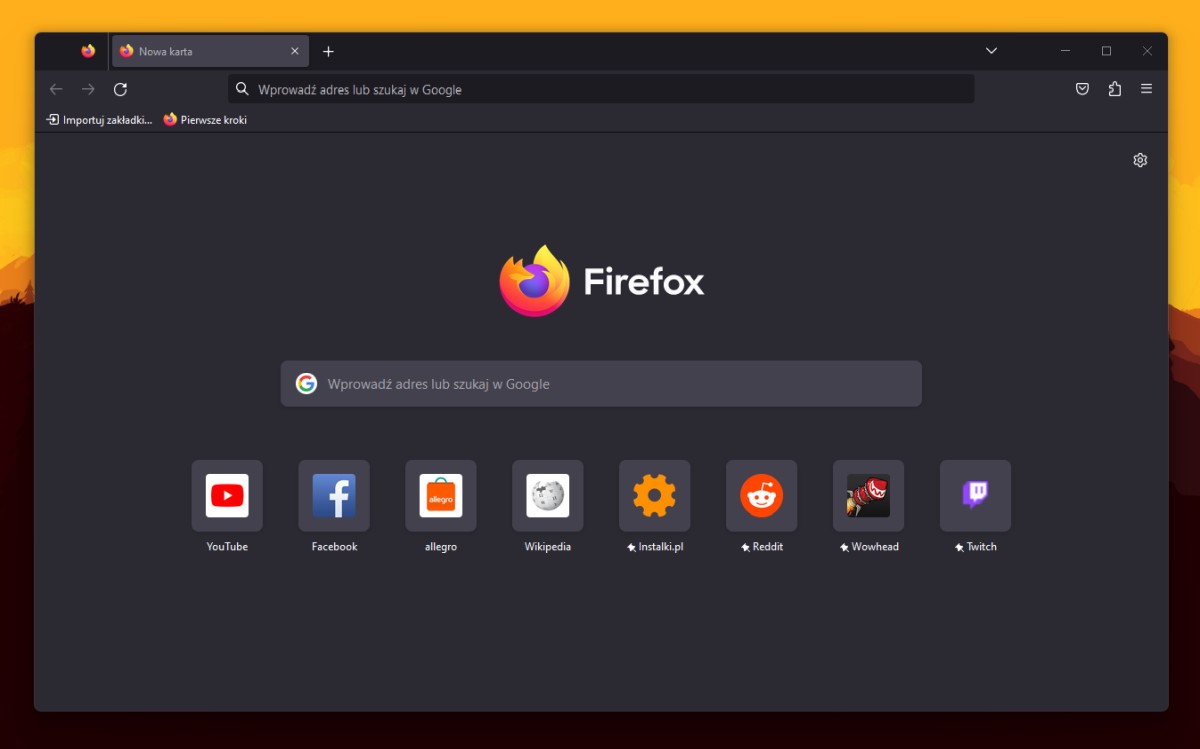Click the back navigation arrow
This screenshot has height=749, width=1200.
point(56,88)
